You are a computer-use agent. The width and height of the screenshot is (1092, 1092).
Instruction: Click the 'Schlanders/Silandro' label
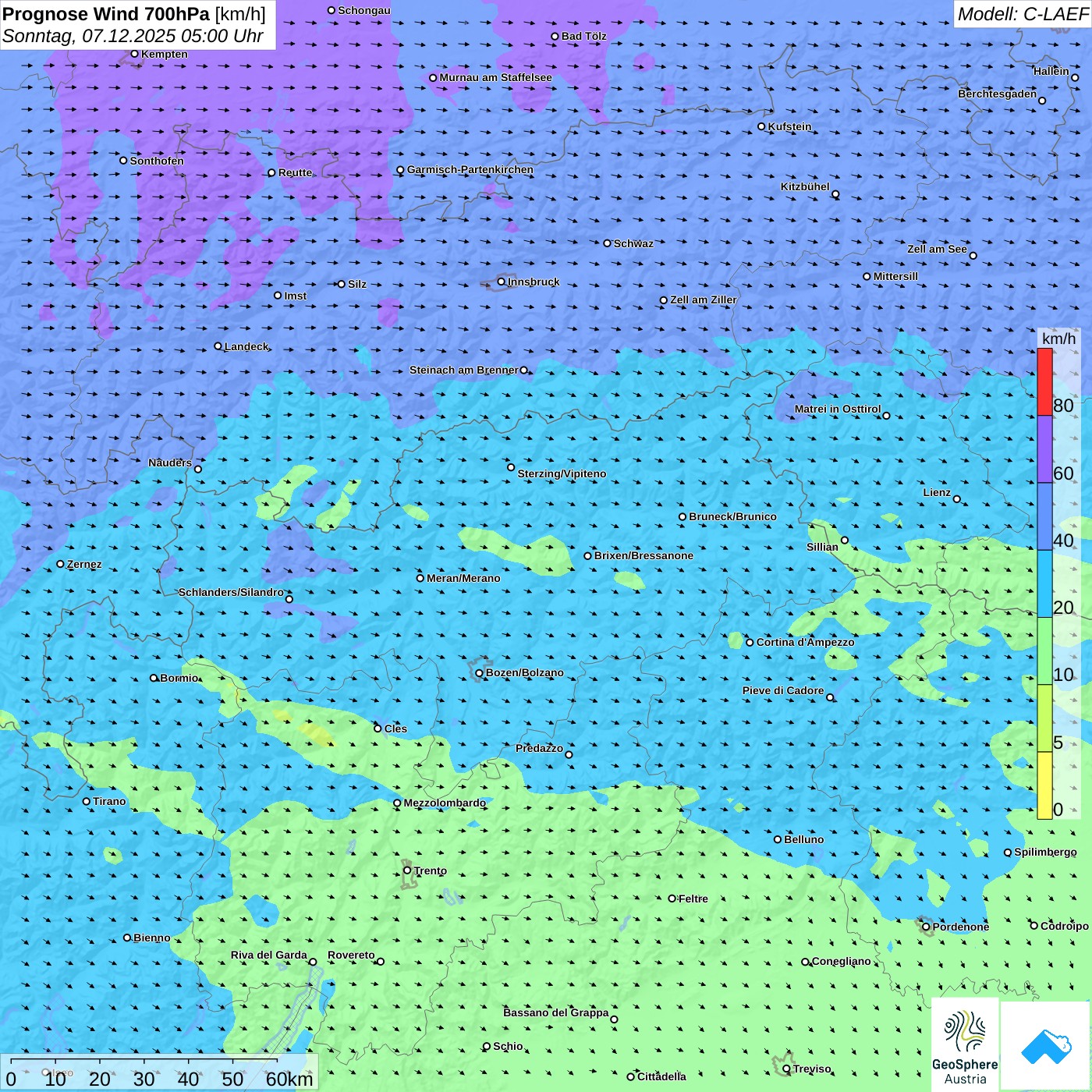click(x=231, y=592)
